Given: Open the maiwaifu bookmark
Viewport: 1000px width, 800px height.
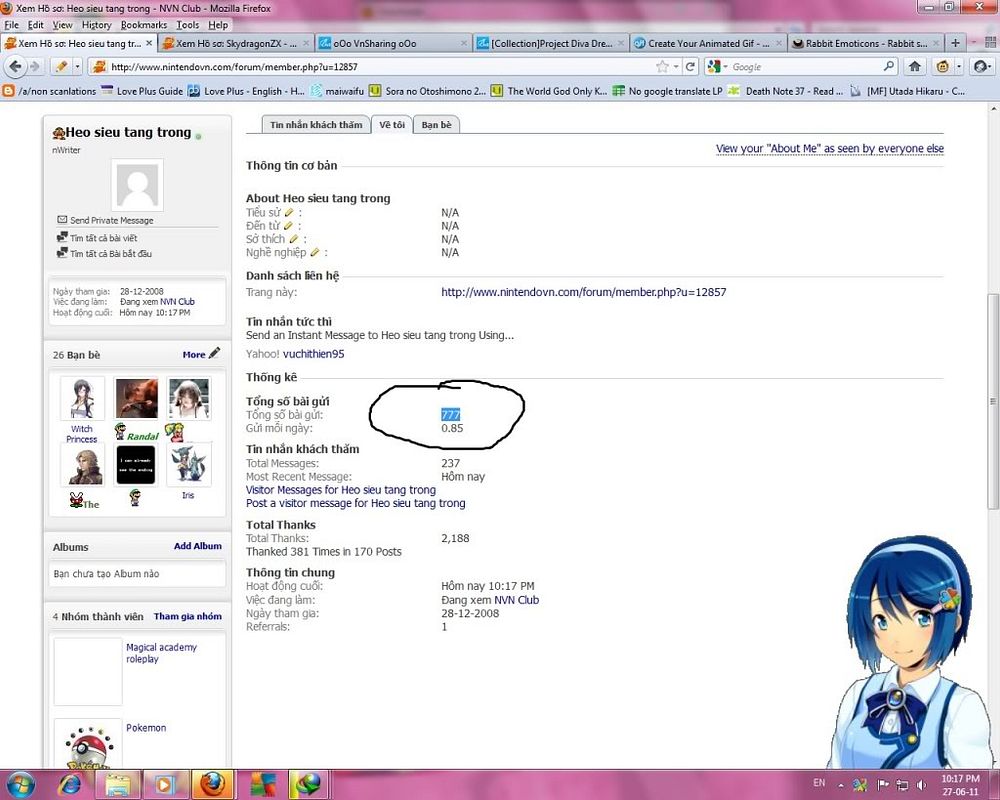Looking at the screenshot, I should 337,91.
